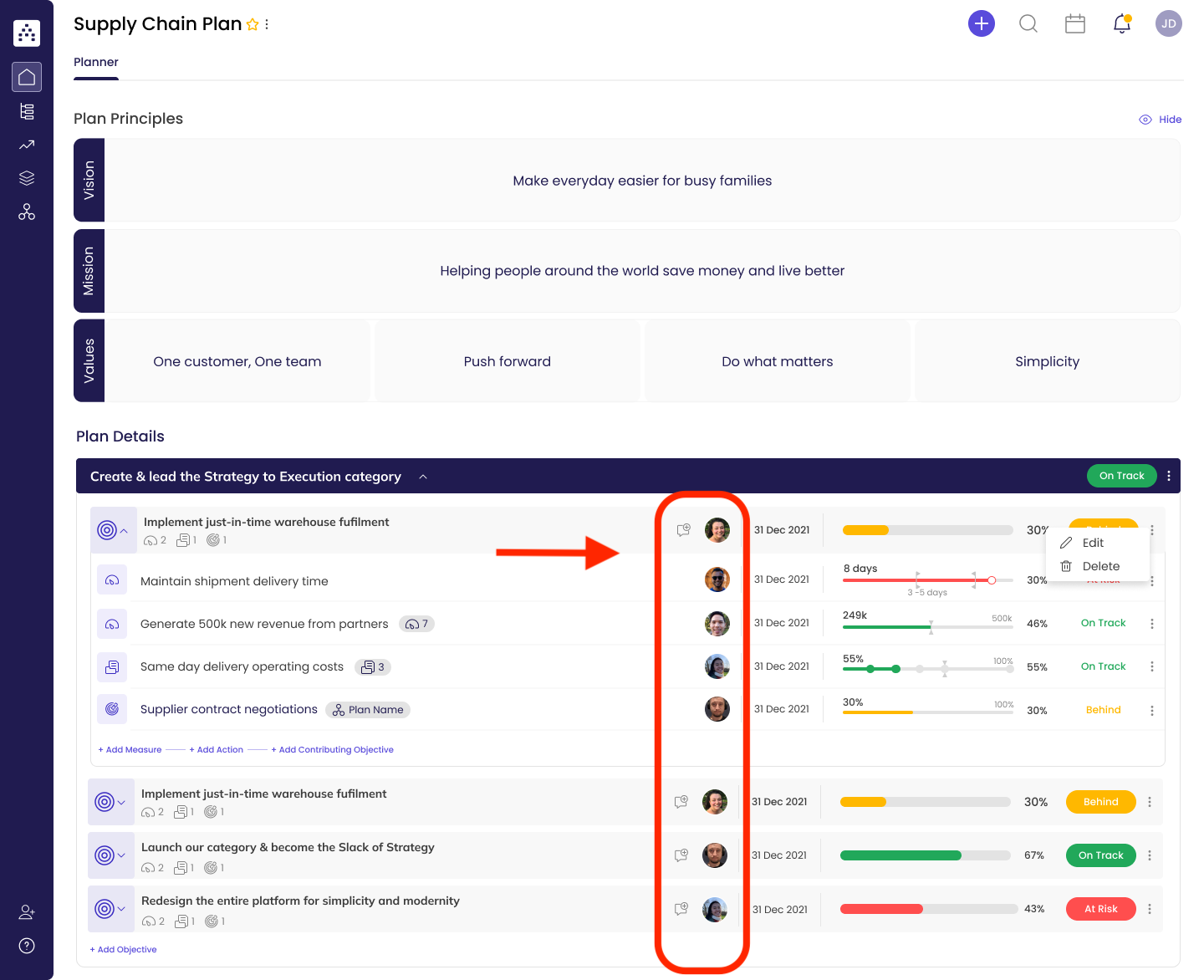This screenshot has width=1204, height=980.
Task: Open the help question mark icon
Action: pyautogui.click(x=27, y=946)
